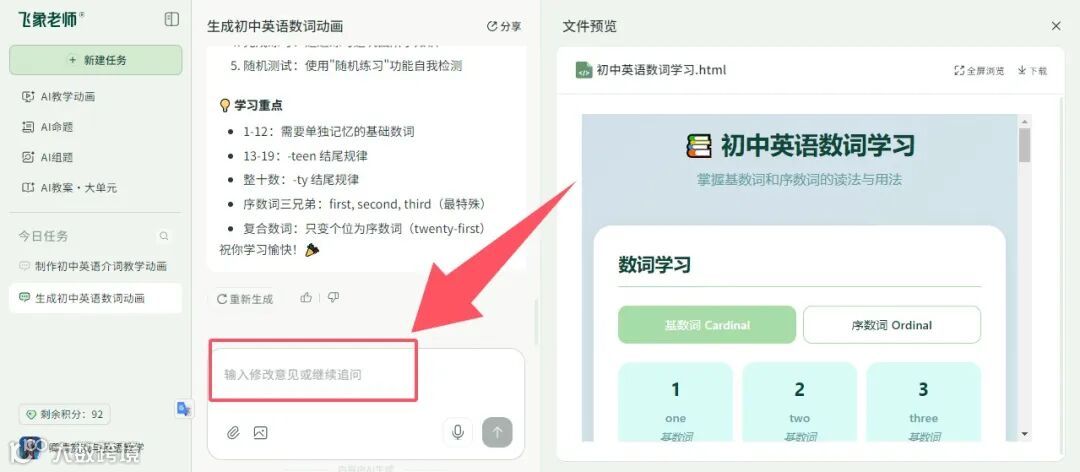
Task: Focus the 输入修改意见或继续追问 input box
Action: pyautogui.click(x=366, y=375)
